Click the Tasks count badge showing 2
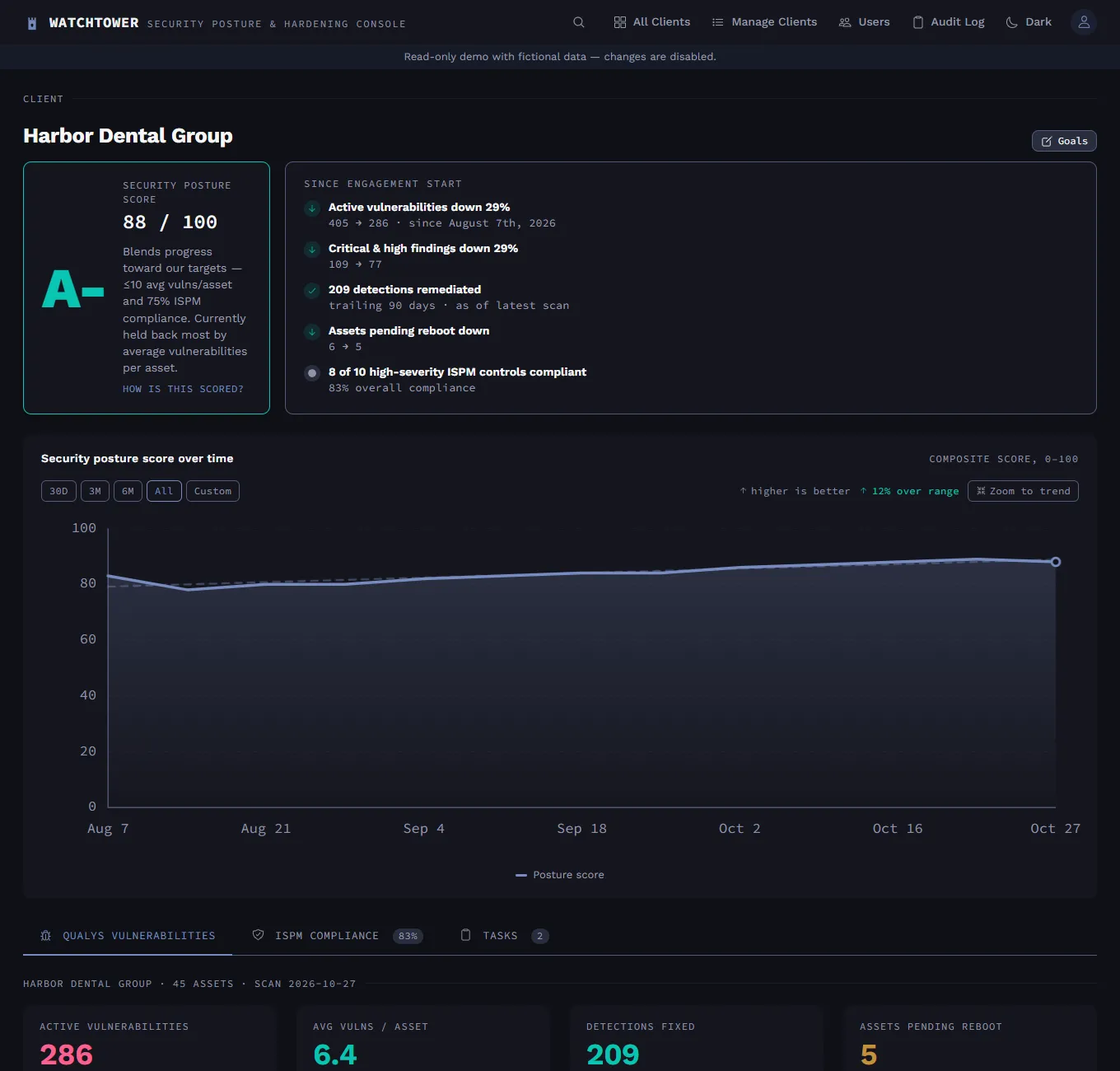The height and width of the screenshot is (1071, 1120). [540, 936]
